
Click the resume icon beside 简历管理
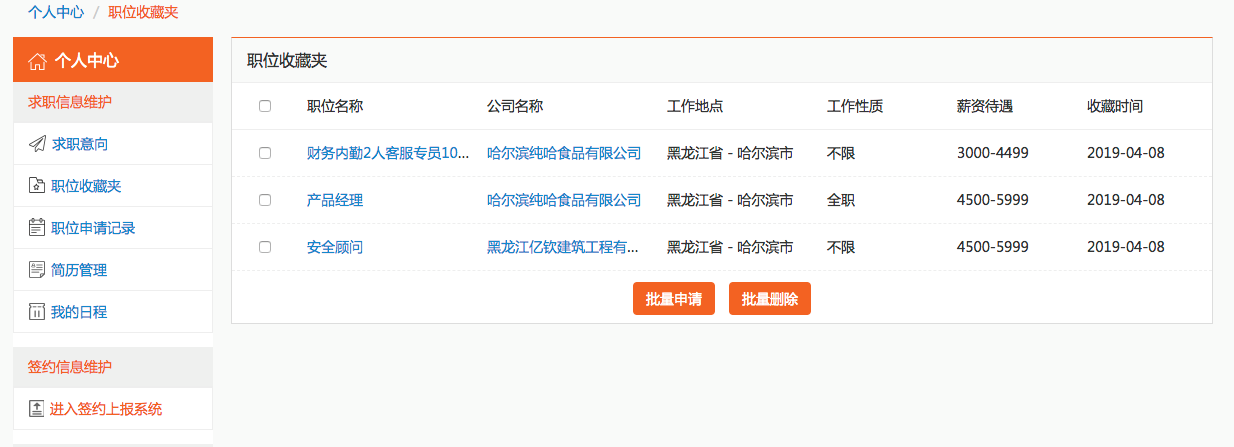pos(37,270)
